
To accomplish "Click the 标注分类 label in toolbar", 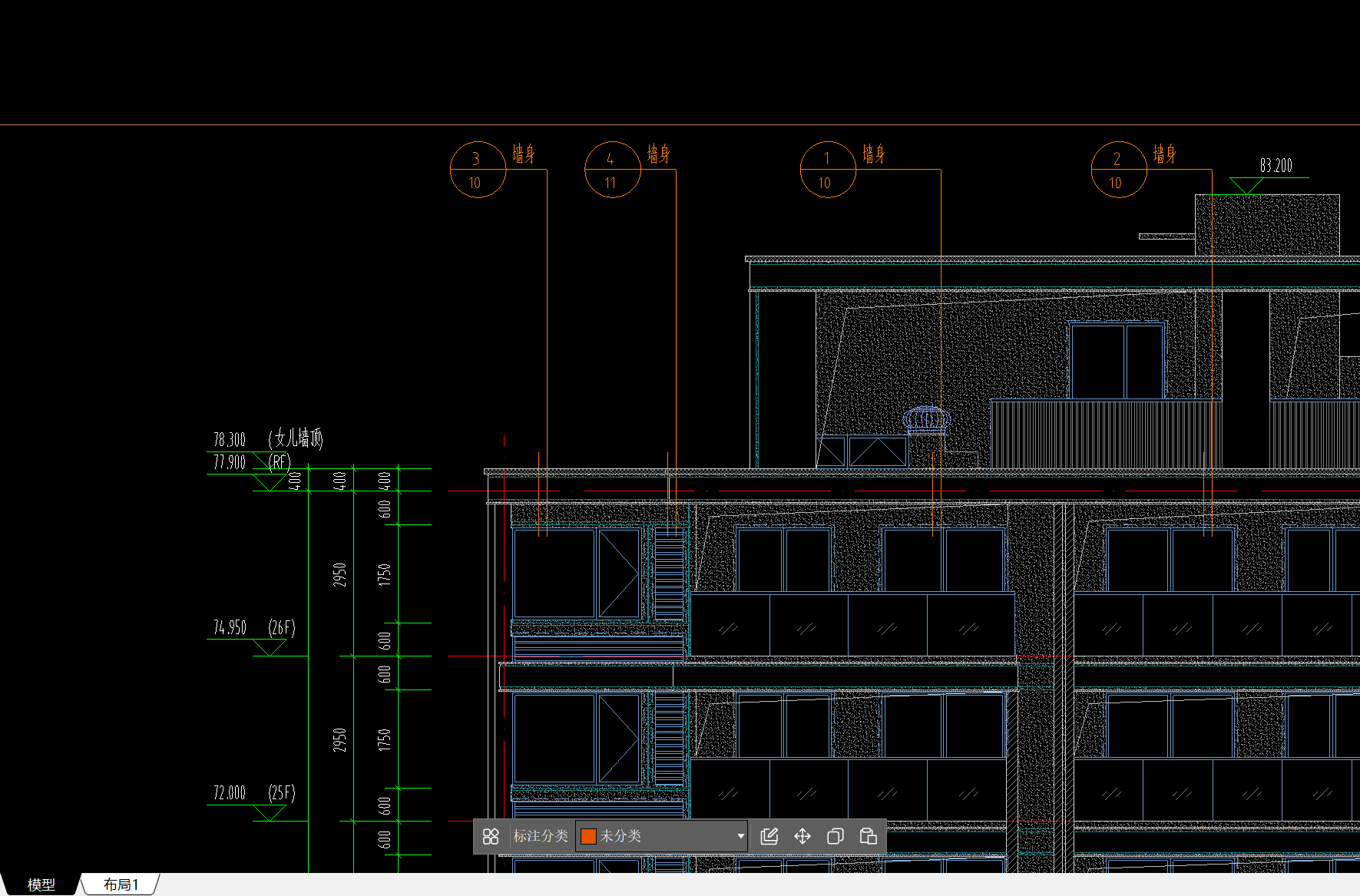I will point(541,836).
